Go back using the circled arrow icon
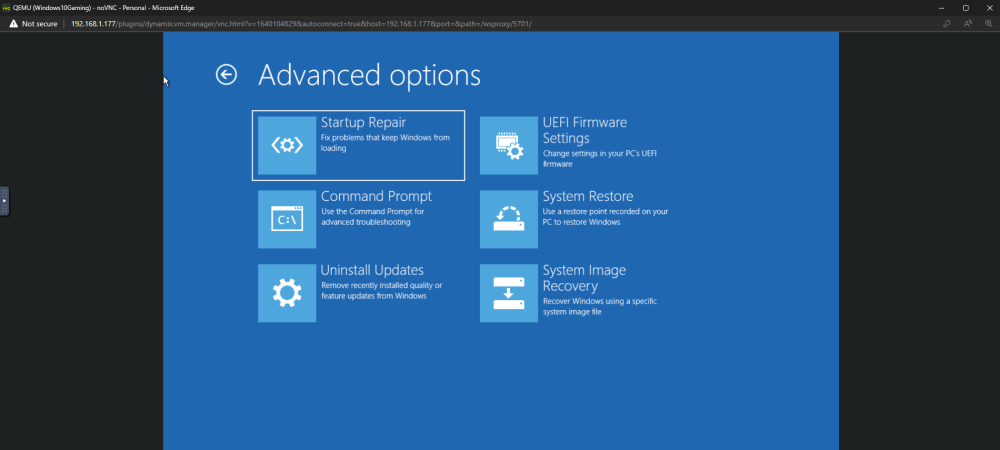1000x450 pixels. [x=226, y=75]
